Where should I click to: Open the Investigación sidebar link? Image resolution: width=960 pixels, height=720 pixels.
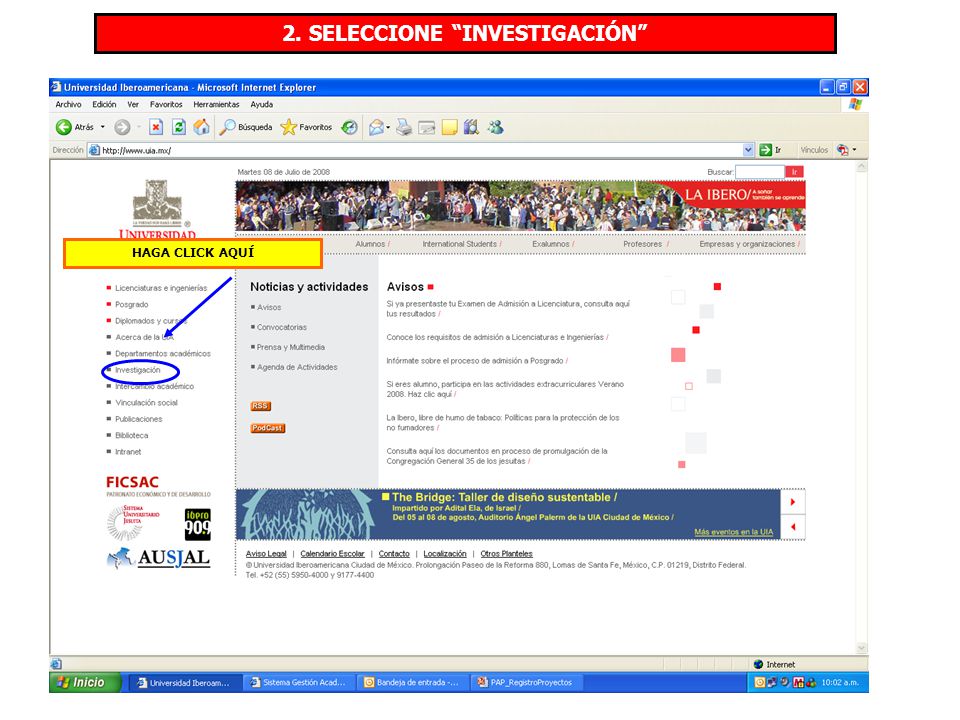[x=138, y=370]
